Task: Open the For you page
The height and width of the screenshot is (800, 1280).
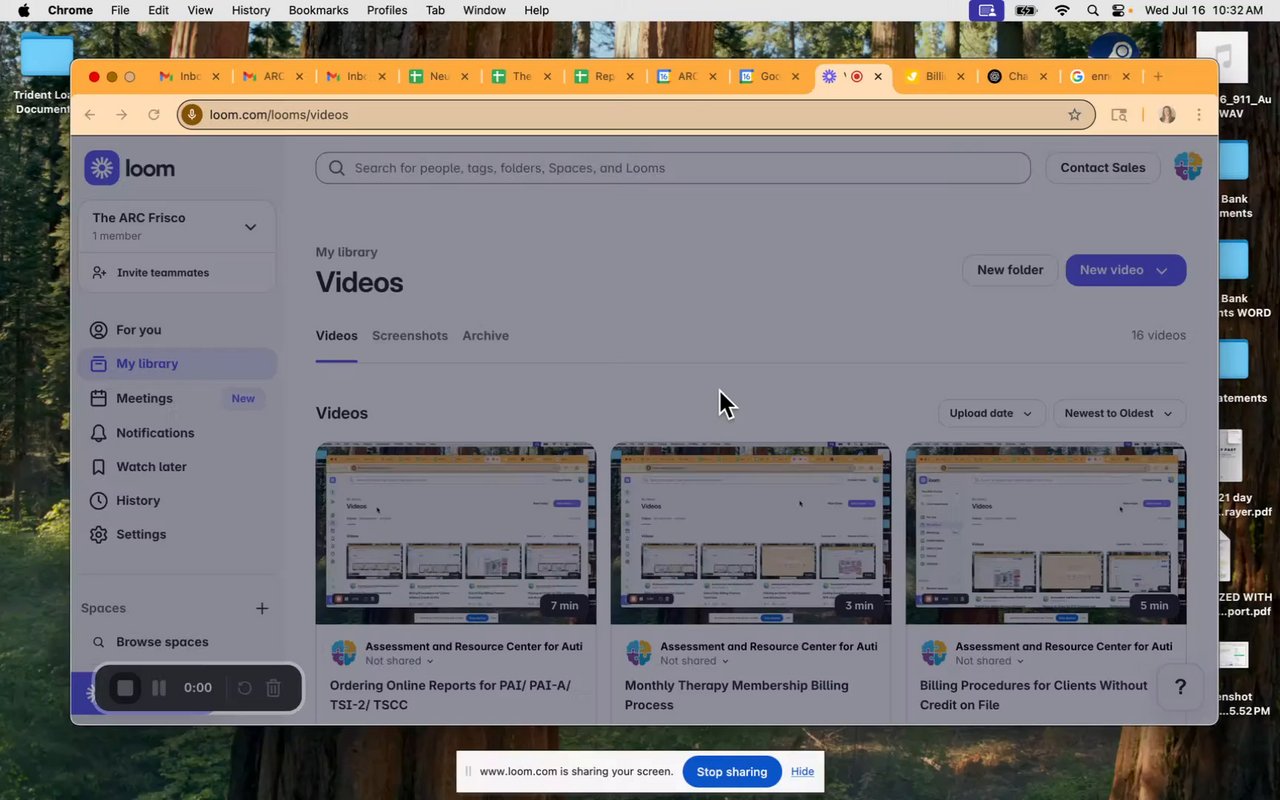Action: pyautogui.click(x=138, y=330)
